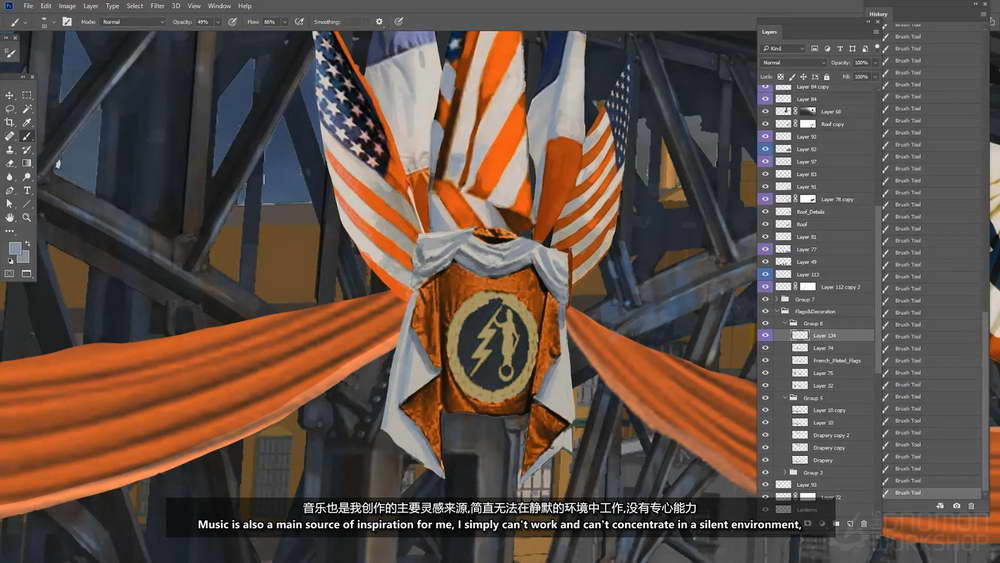
Task: Expand the Group 7 folder
Action: coord(777,299)
